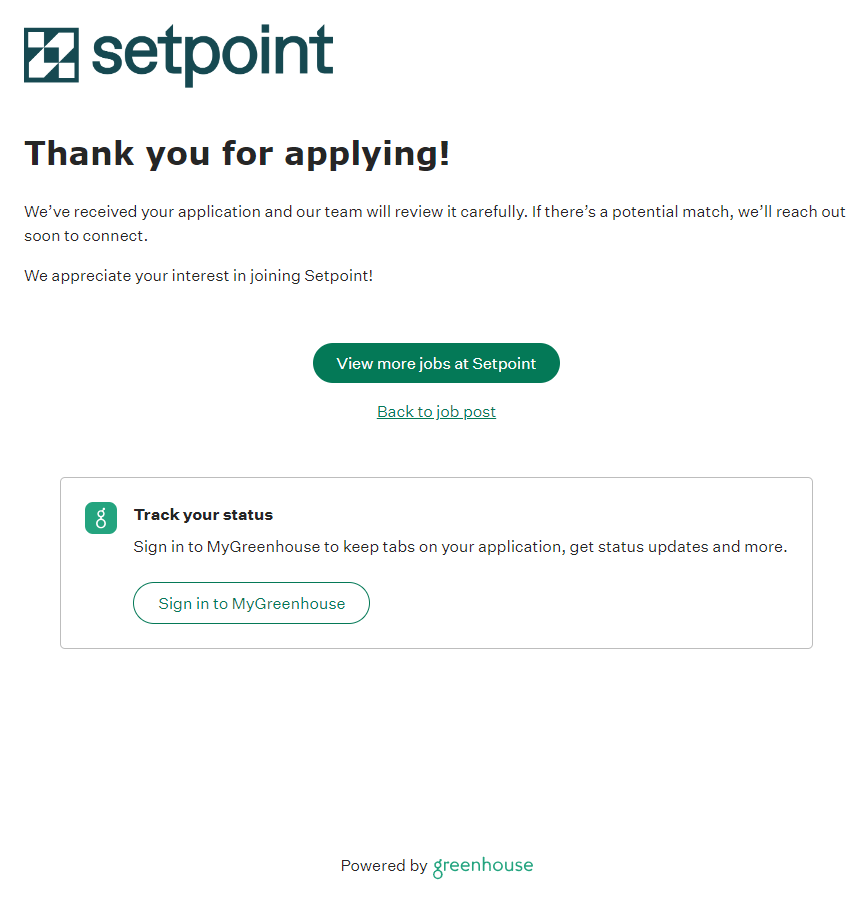The height and width of the screenshot is (901, 856).
Task: Click the "soon to connect." line
Action: click(86, 237)
